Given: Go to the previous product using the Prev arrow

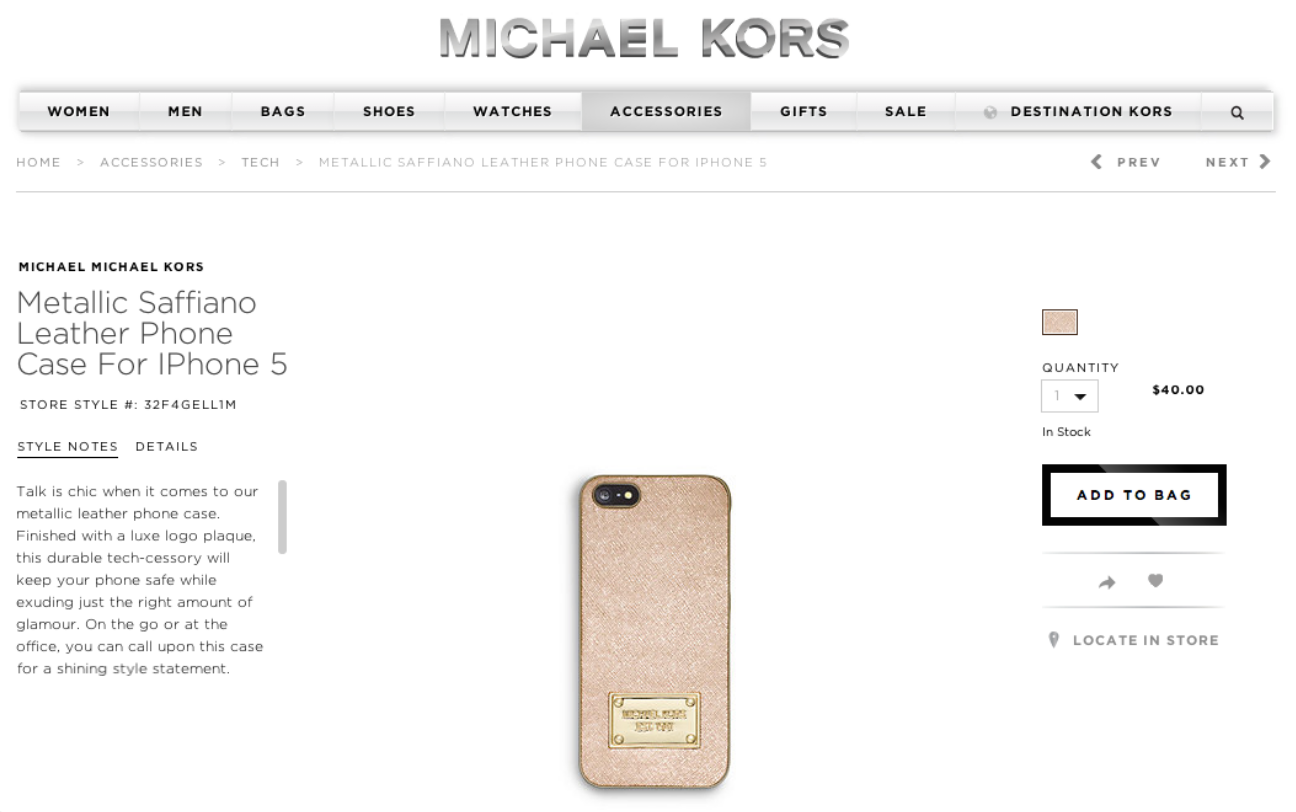Looking at the screenshot, I should (1096, 162).
